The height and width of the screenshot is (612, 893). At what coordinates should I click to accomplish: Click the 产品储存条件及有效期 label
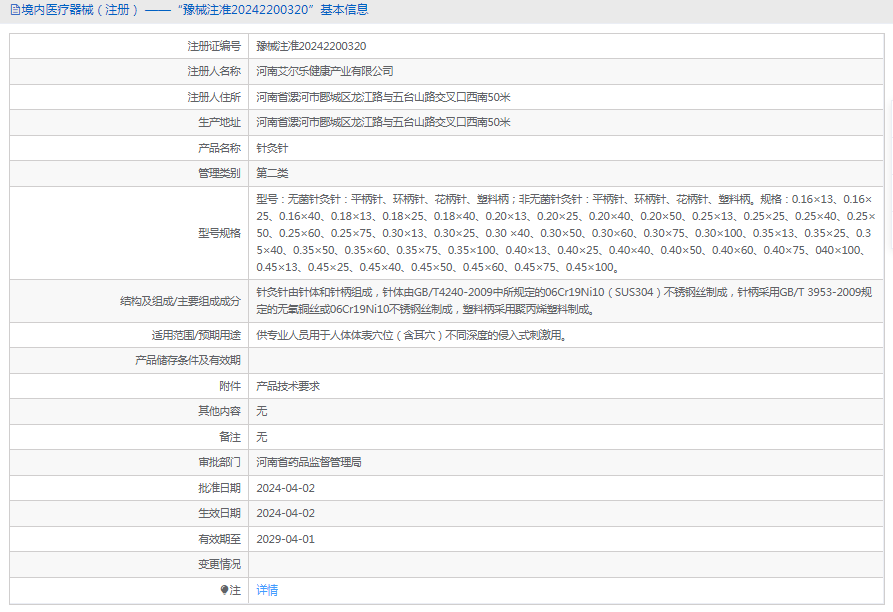coord(188,360)
